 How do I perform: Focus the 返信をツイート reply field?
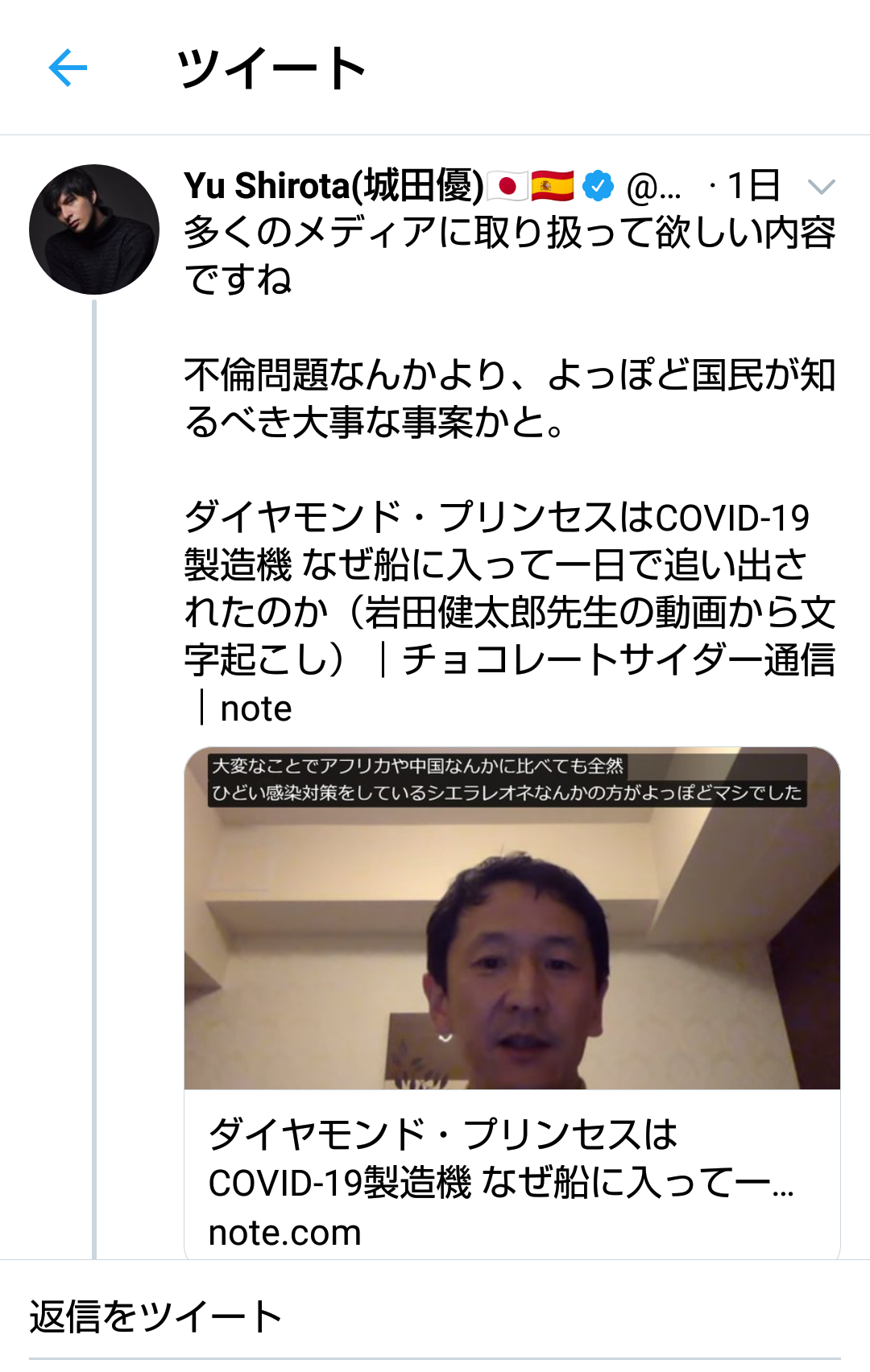pos(435,1317)
